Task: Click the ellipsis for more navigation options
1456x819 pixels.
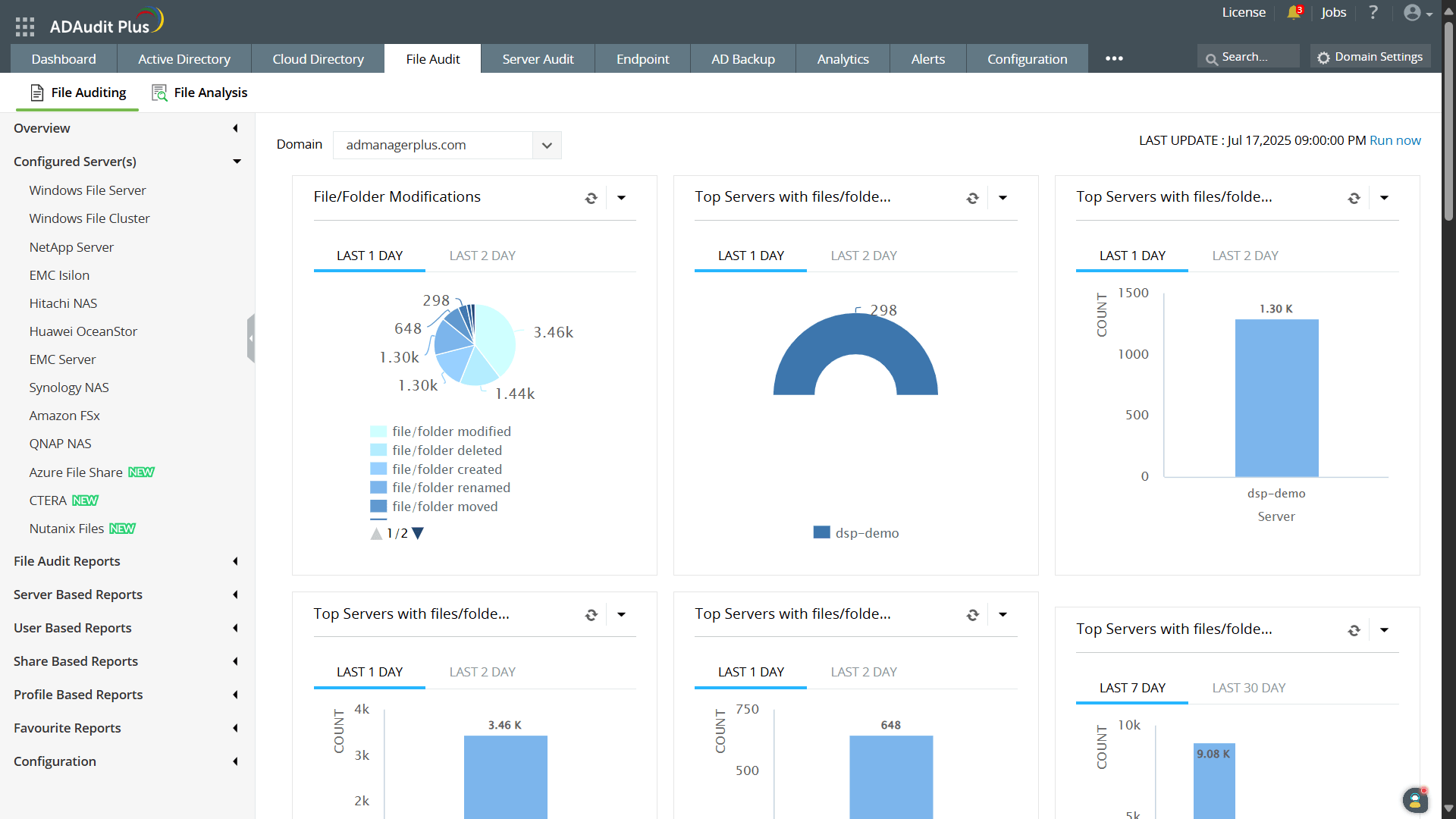Action: click(1113, 58)
